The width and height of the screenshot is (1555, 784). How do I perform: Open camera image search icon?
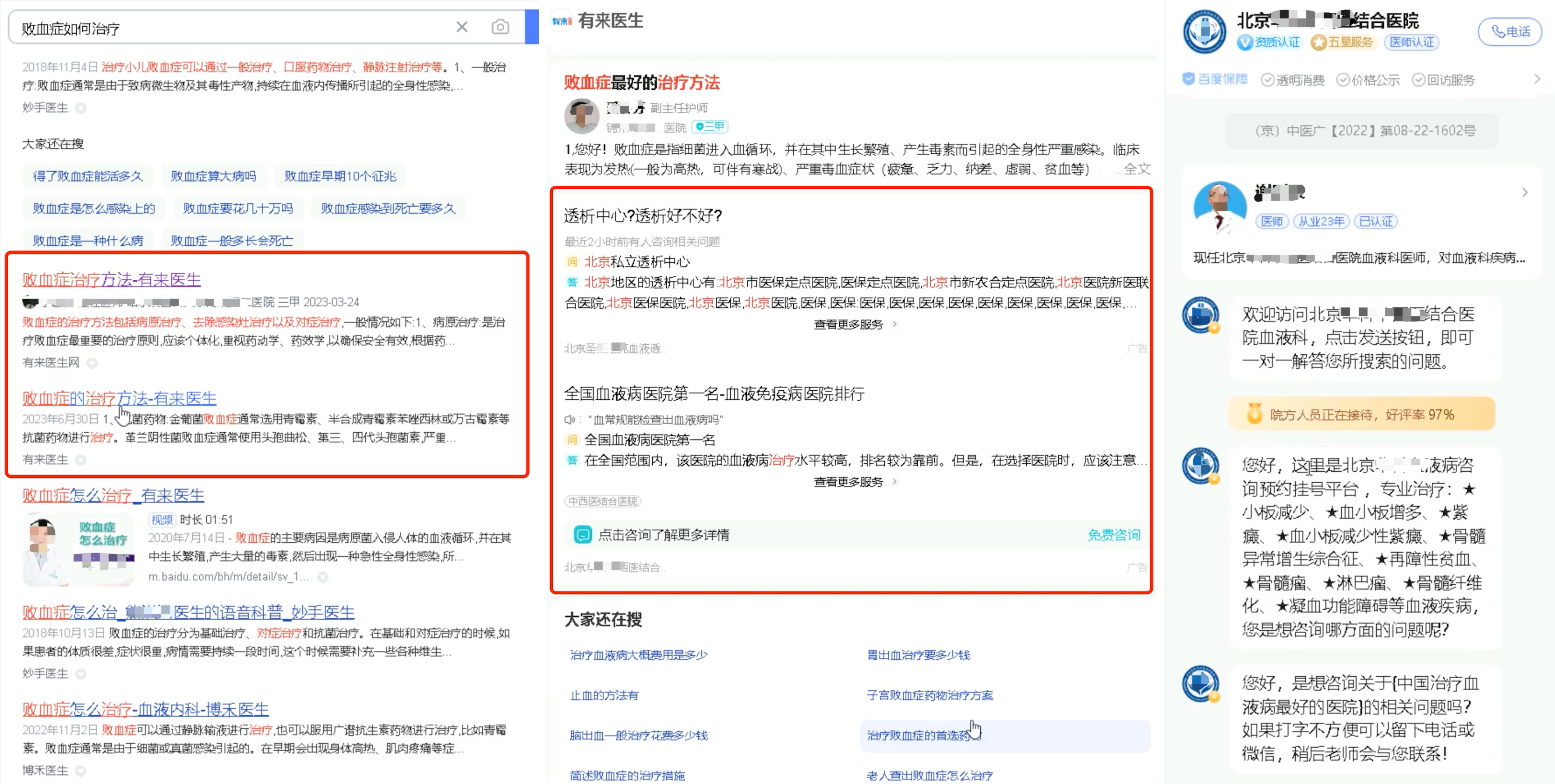[x=500, y=27]
